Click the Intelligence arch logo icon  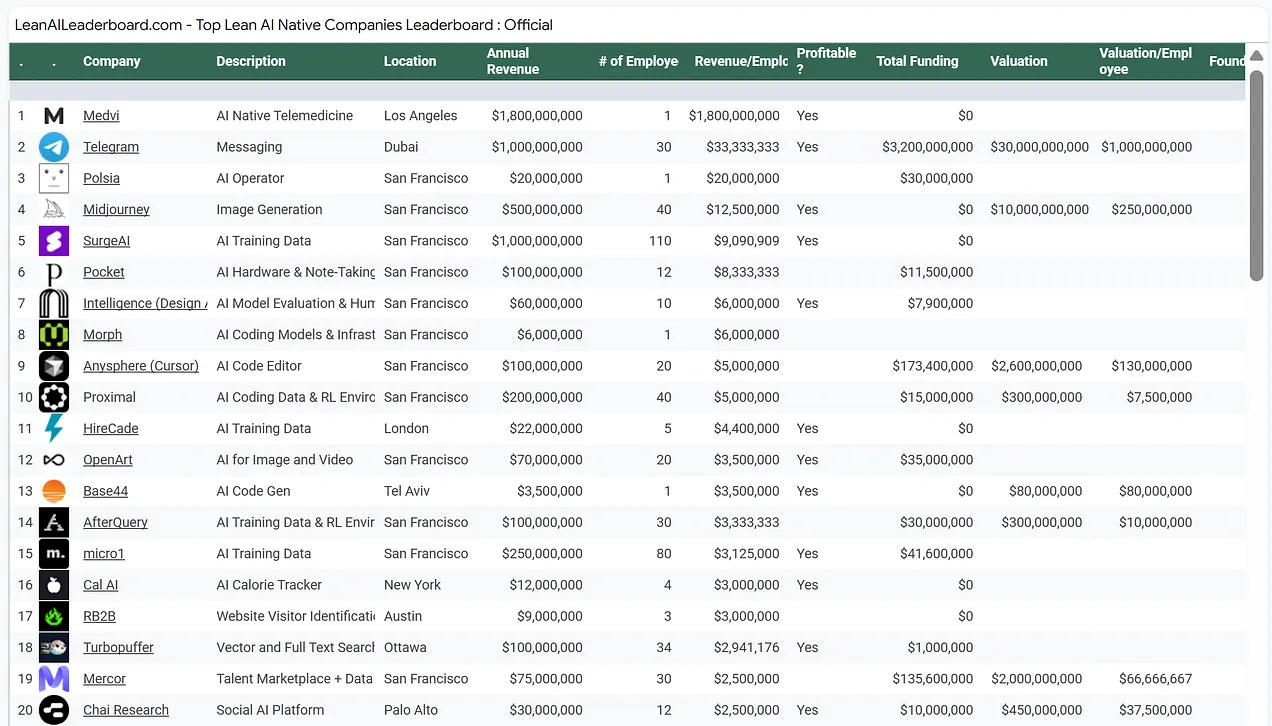click(x=54, y=303)
